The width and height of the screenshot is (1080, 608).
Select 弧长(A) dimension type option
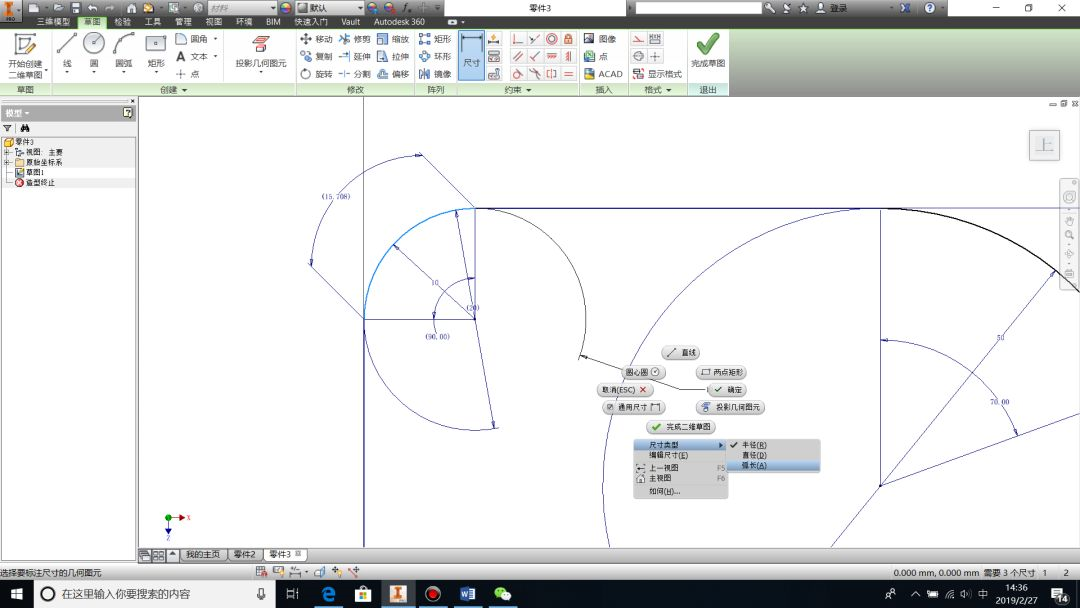click(773, 465)
